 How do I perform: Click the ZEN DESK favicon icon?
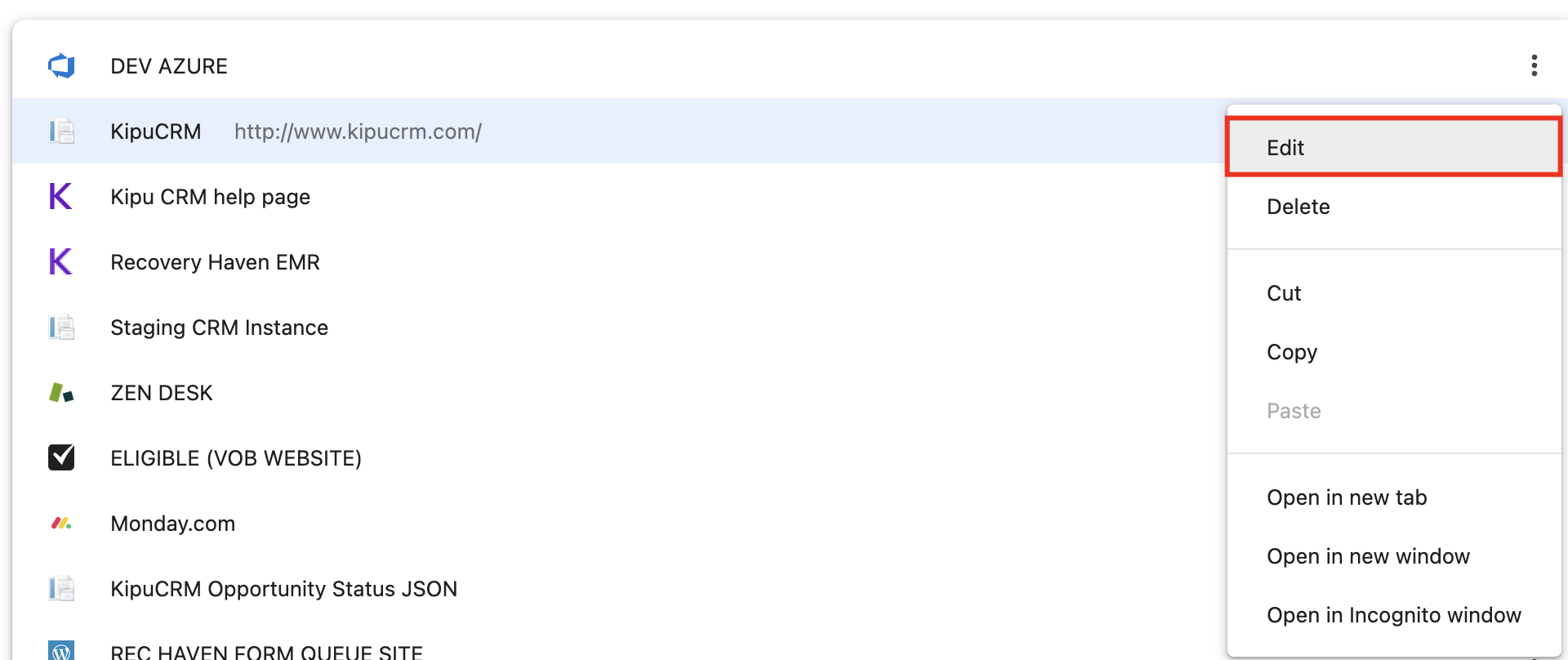pos(61,393)
